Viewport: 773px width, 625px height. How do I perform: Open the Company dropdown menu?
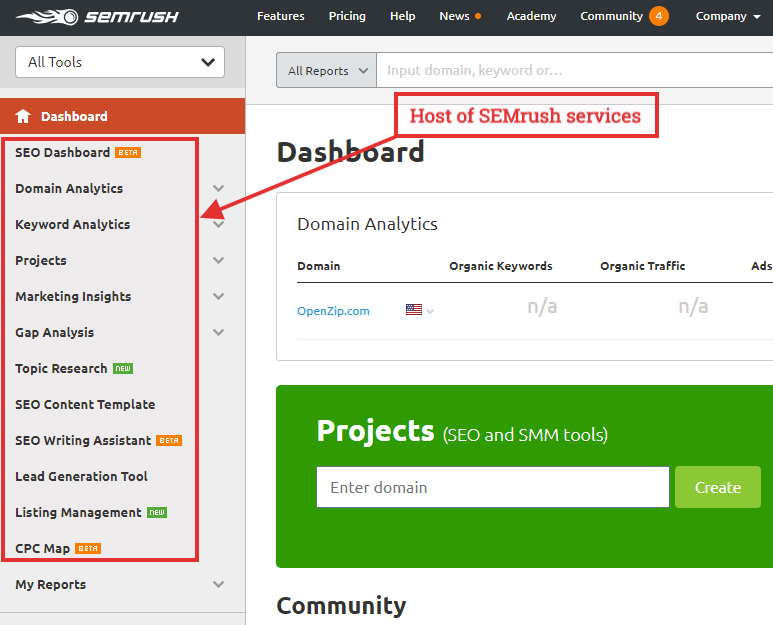pos(728,16)
